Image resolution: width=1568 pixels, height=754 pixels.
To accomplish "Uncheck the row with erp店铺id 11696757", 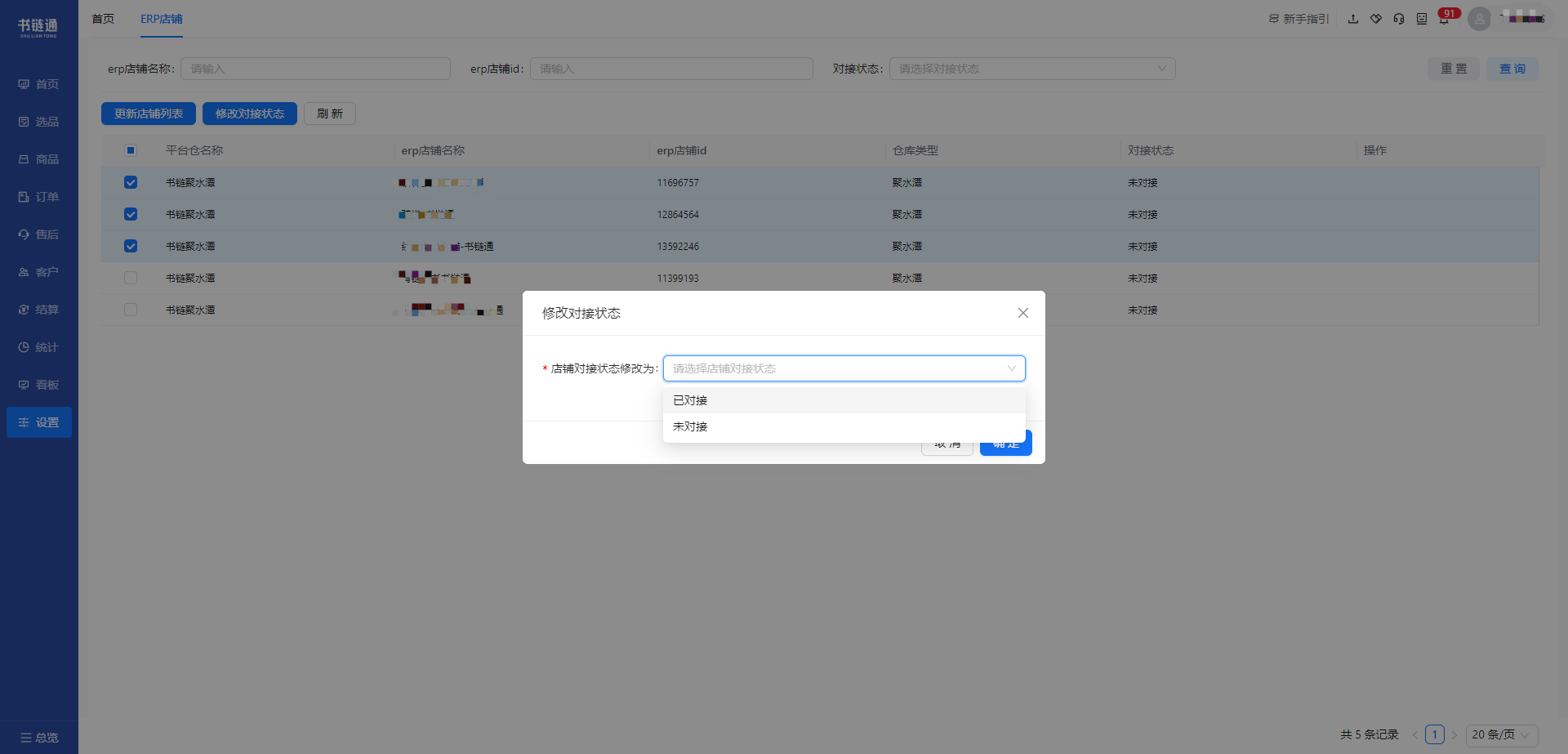I will 131,182.
